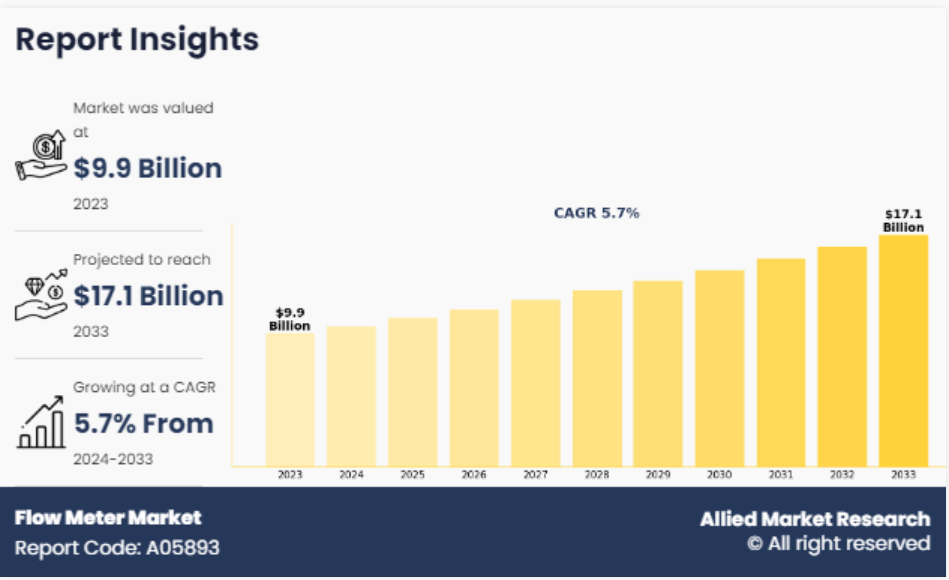Click the $9.9 Billion label above 2023 bar
The image size is (949, 580).
[290, 319]
